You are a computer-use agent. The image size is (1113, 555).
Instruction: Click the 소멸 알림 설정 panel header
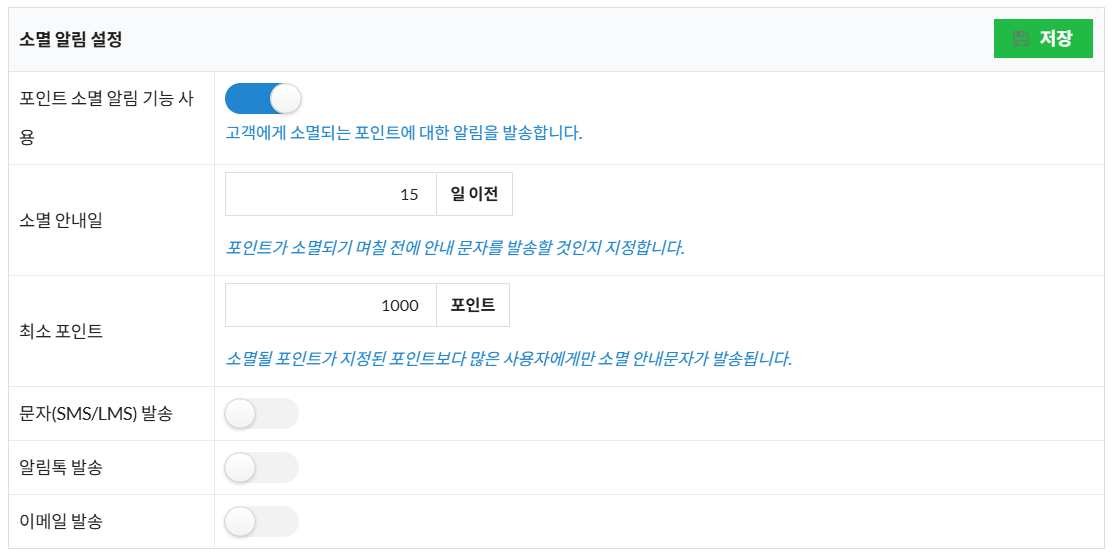[x=70, y=40]
